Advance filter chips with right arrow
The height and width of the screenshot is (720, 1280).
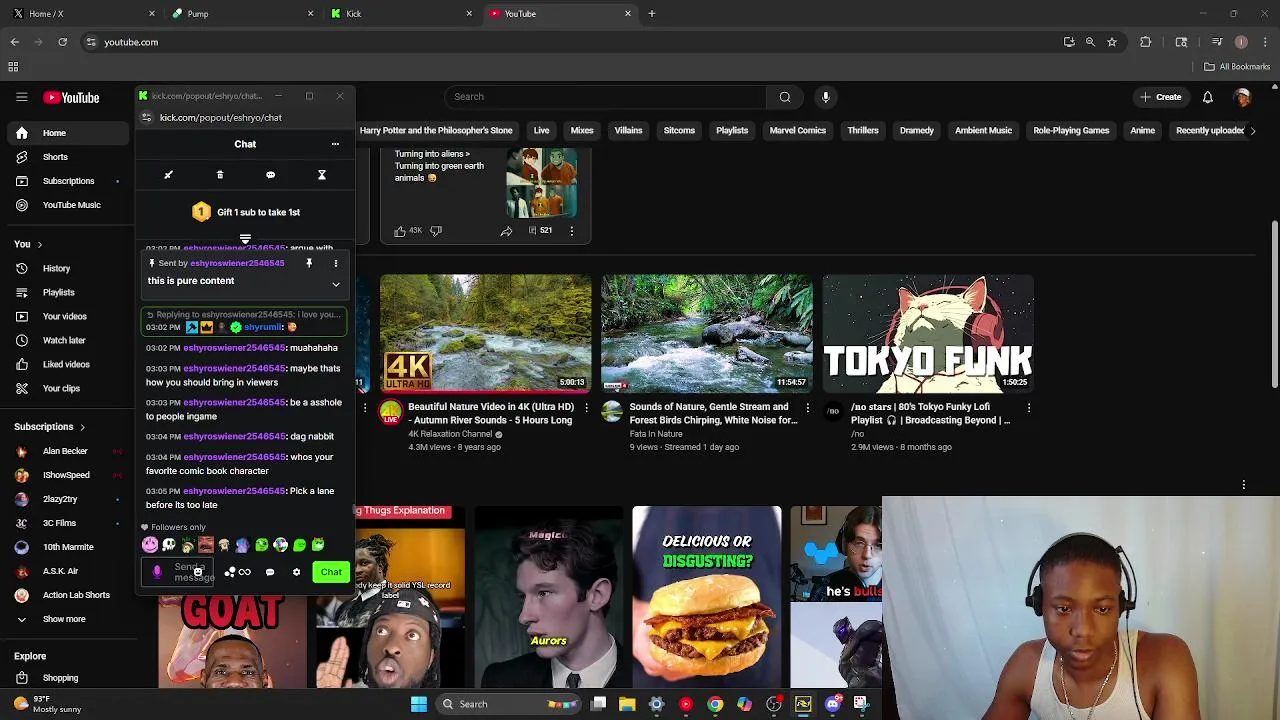[1253, 131]
